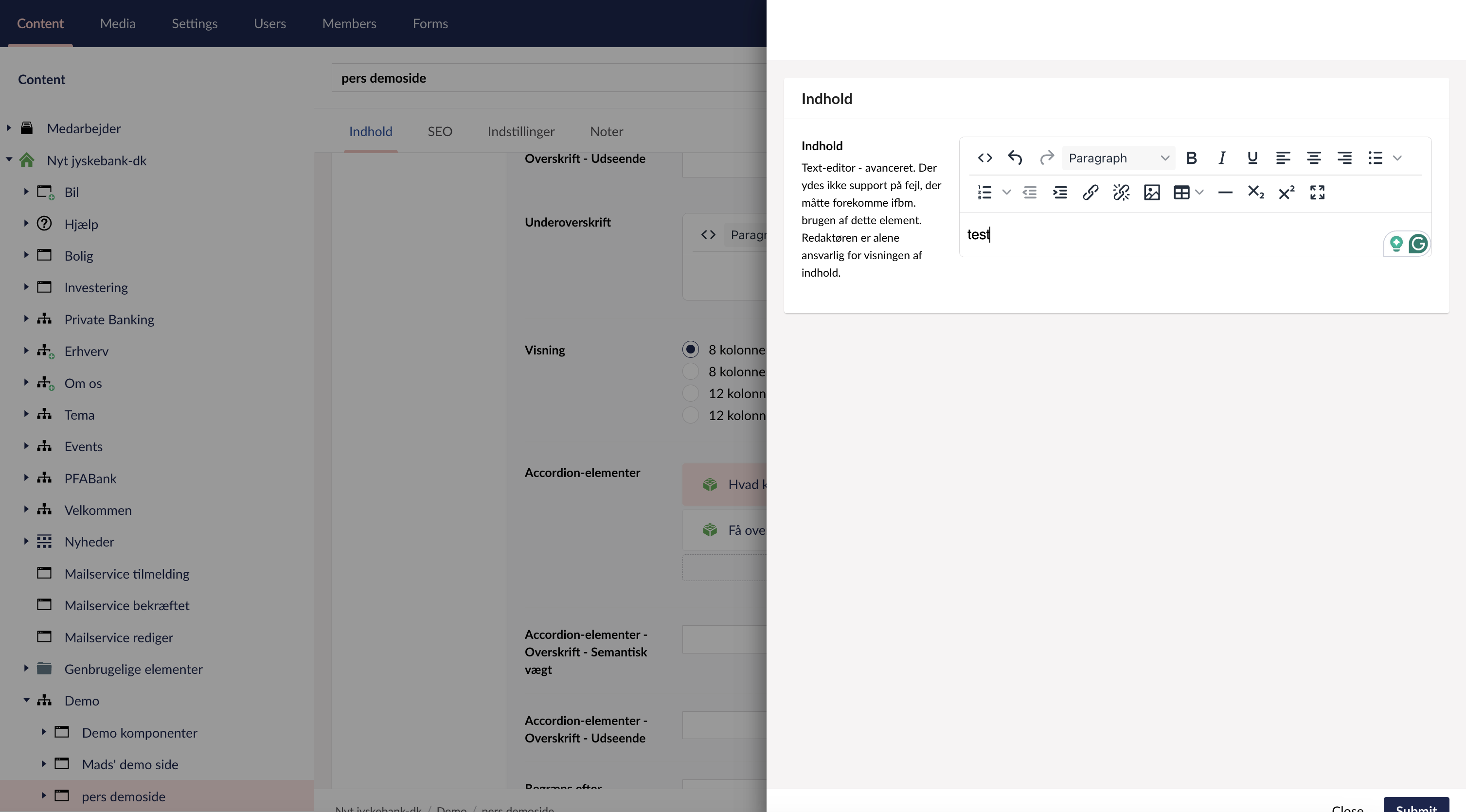Image resolution: width=1466 pixels, height=812 pixels.
Task: Select Demo komponenter in content tree
Action: (x=140, y=732)
